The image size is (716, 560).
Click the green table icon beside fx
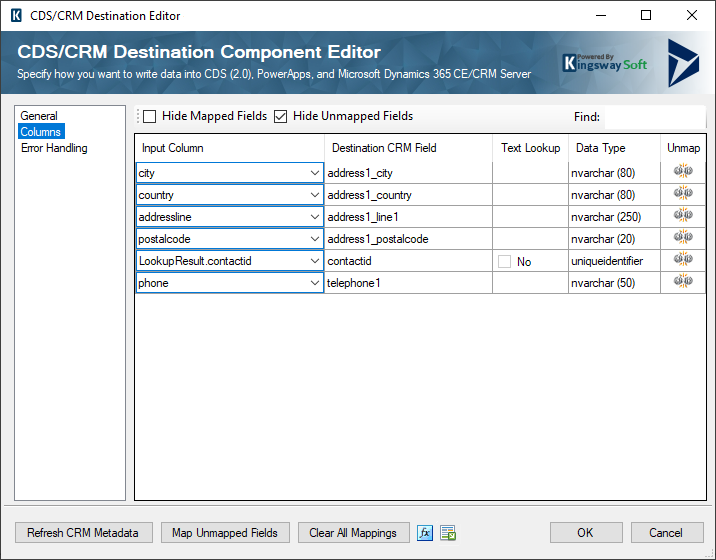(x=448, y=533)
